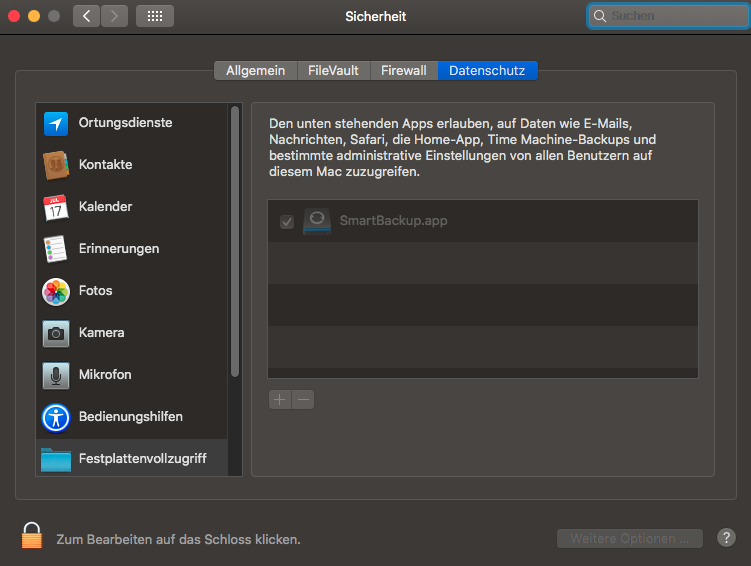Select the Kalender icon in sidebar
Screen dimensions: 751x566
click(55, 207)
